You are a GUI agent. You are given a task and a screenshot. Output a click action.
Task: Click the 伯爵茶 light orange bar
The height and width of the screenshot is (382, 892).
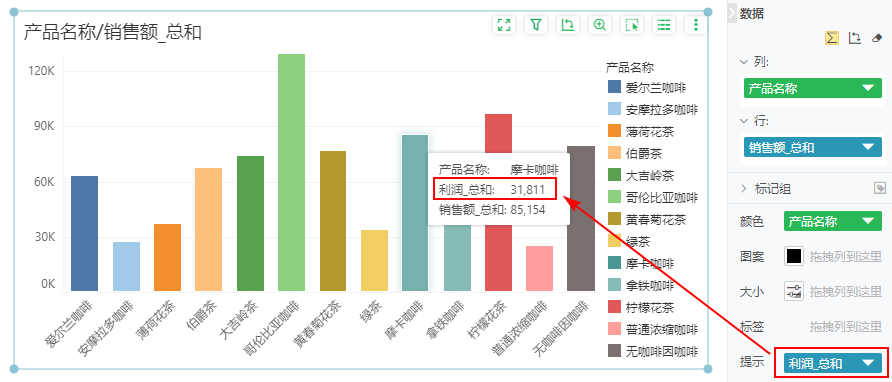pyautogui.click(x=208, y=229)
